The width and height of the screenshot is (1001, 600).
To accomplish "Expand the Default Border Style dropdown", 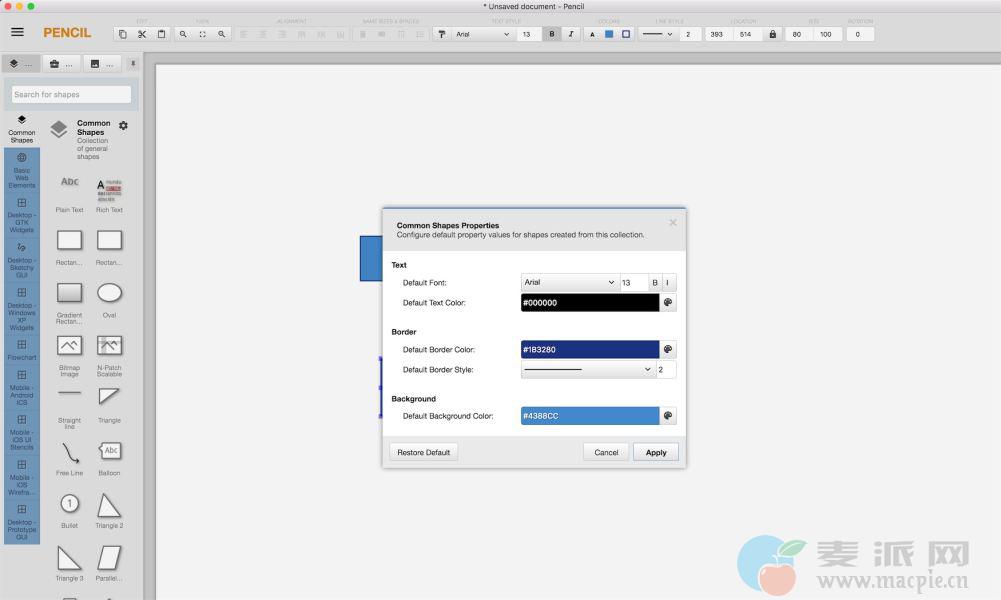I will [x=587, y=370].
